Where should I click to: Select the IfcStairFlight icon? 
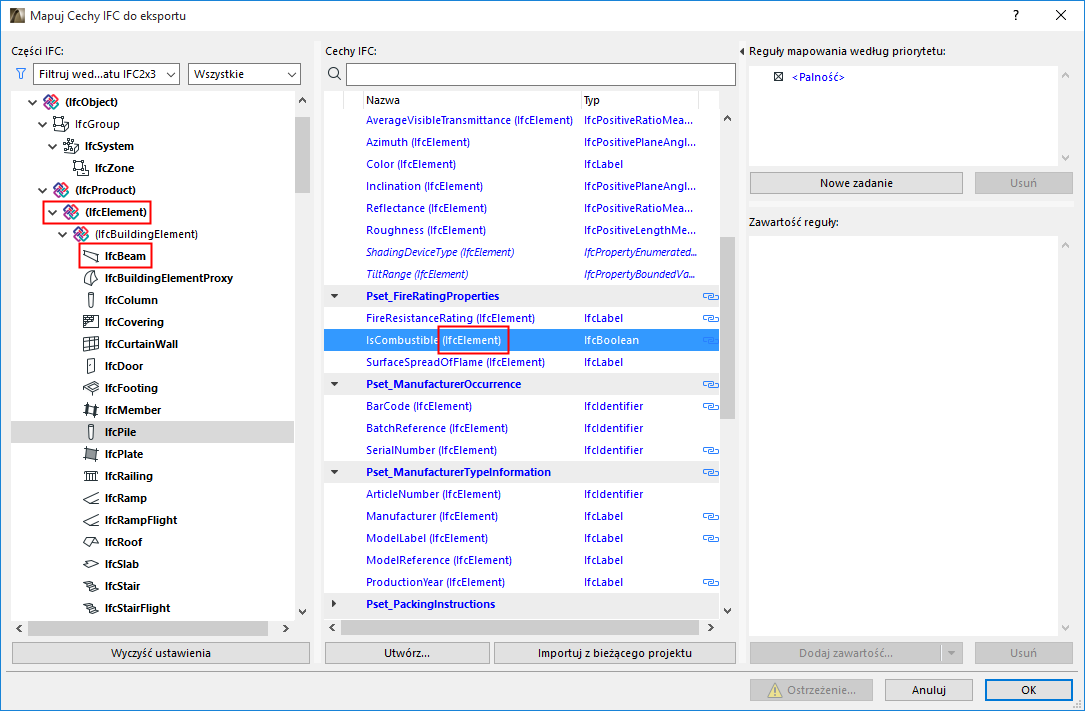point(91,608)
